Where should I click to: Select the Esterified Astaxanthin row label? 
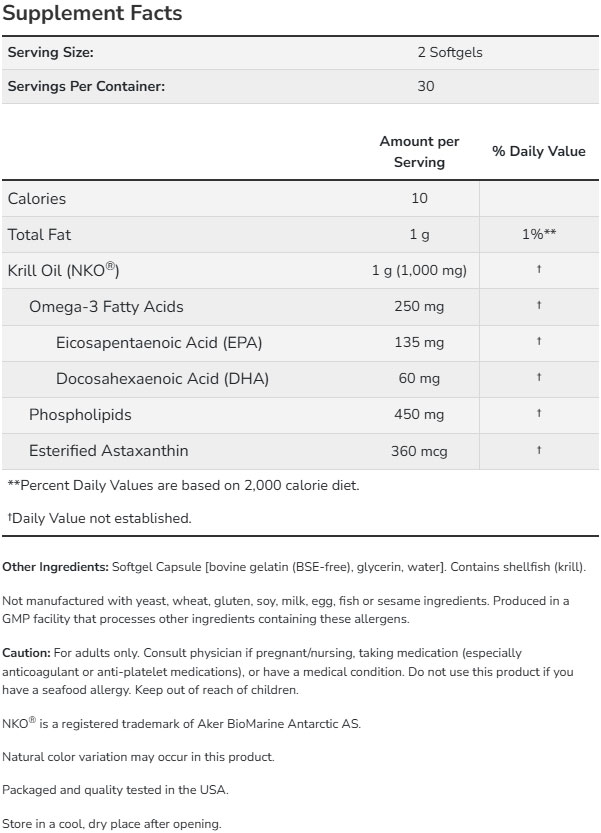(x=108, y=451)
